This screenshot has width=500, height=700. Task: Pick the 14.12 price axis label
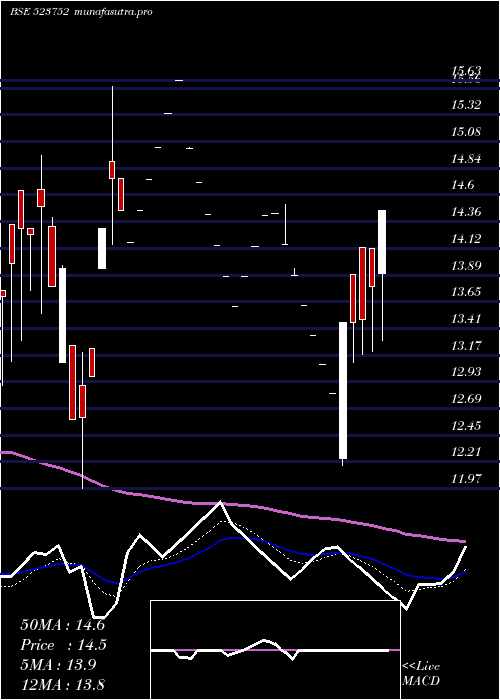click(466, 238)
